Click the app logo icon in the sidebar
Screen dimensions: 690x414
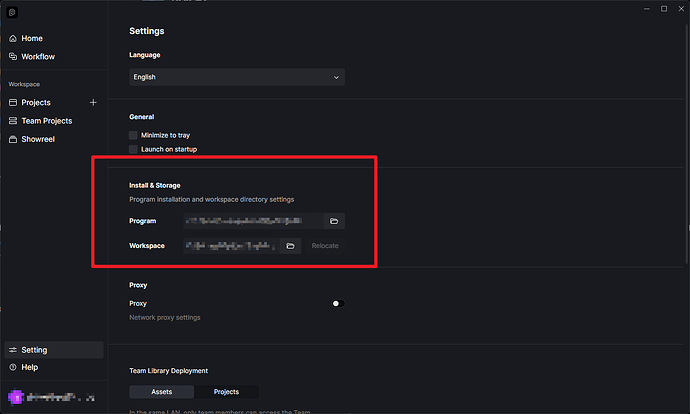point(12,11)
